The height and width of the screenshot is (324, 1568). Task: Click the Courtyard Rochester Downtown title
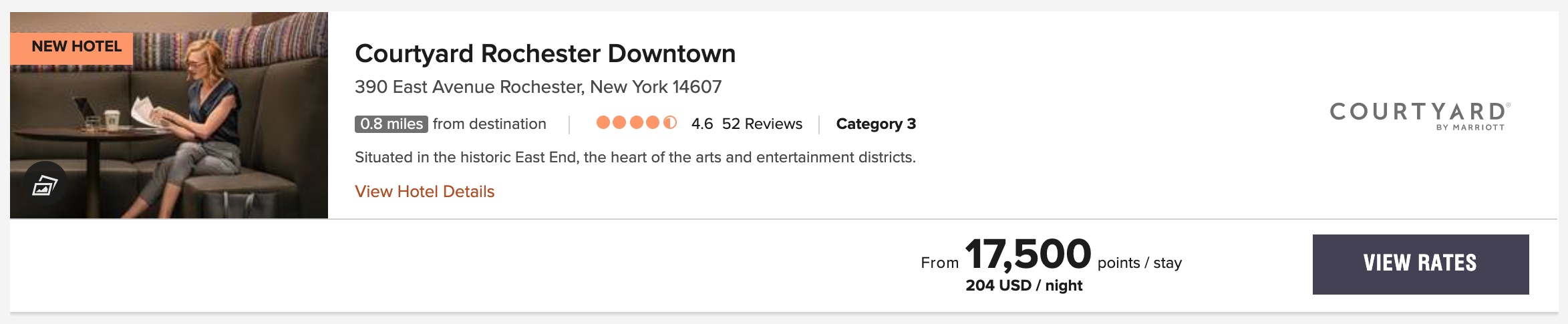(x=544, y=54)
